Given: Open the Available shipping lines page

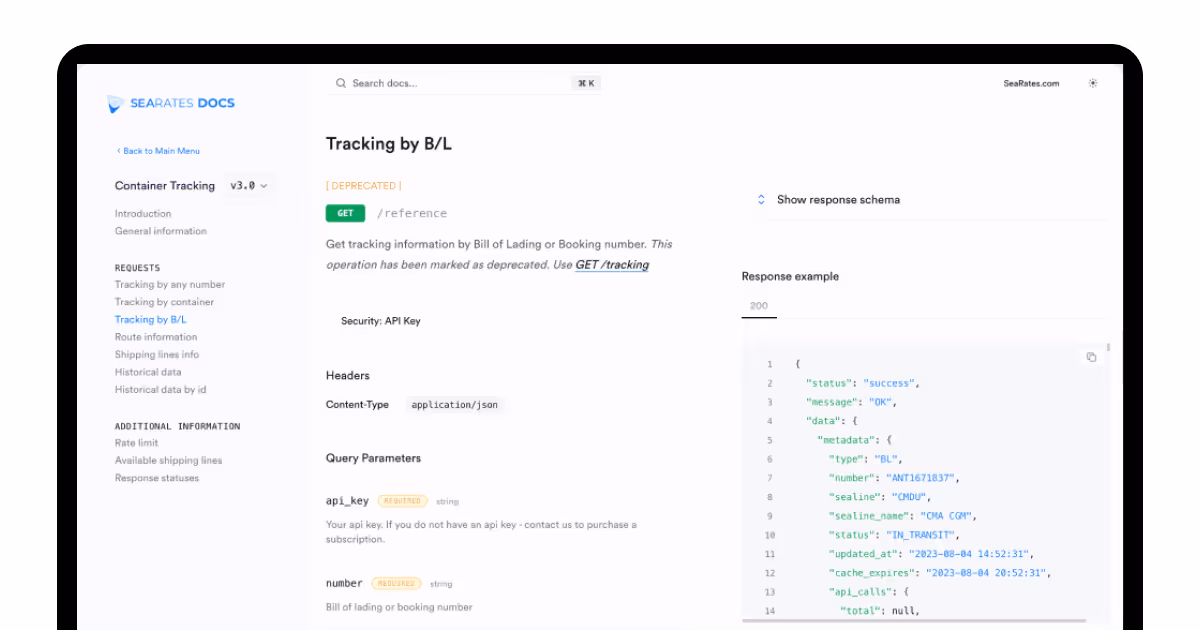Looking at the screenshot, I should pos(169,461).
